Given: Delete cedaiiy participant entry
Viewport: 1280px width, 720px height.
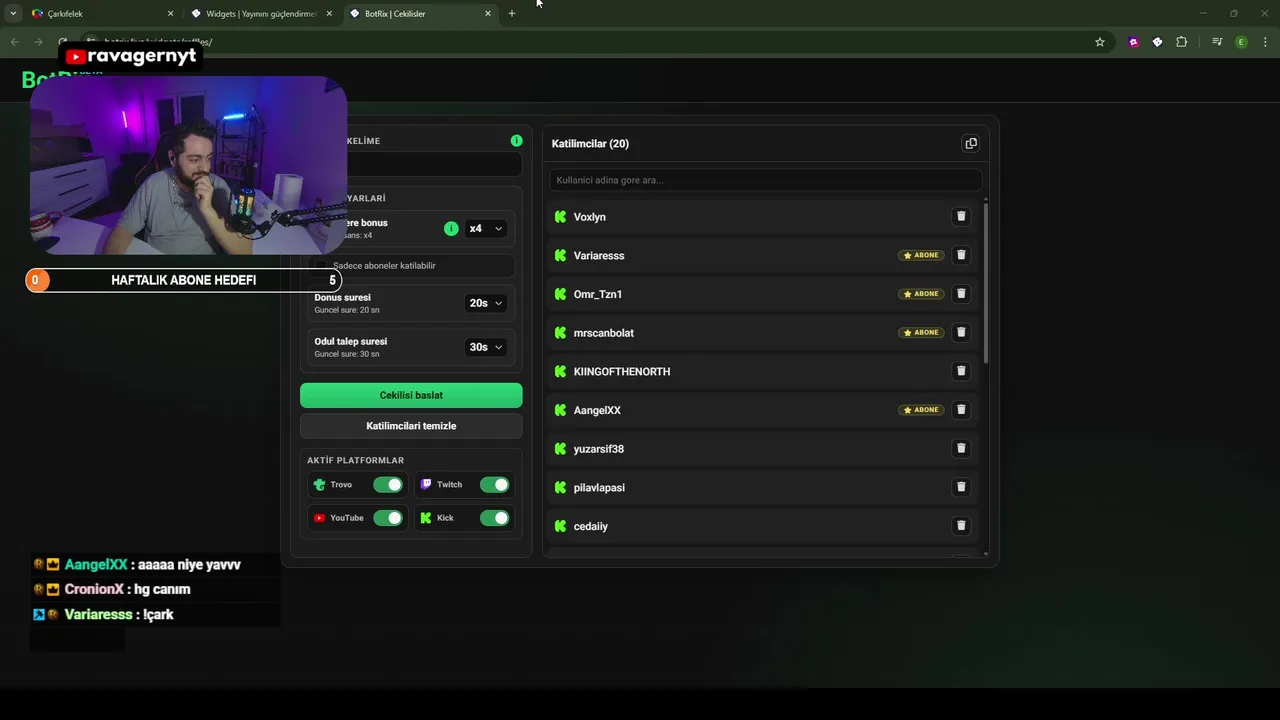Looking at the screenshot, I should coord(961,526).
